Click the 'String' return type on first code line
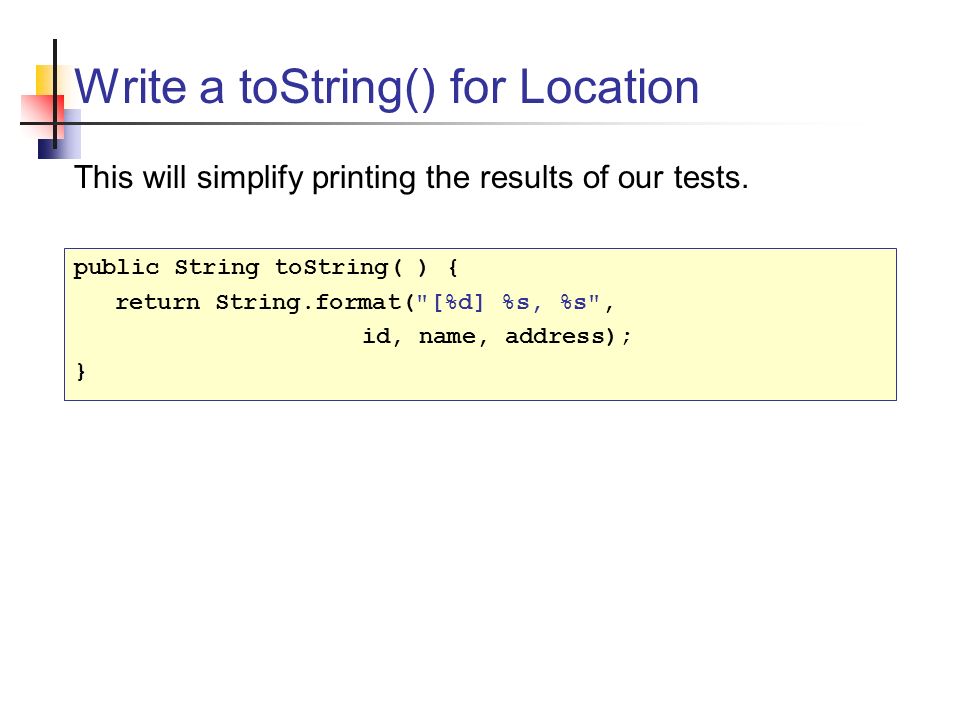Screen dimensions: 960x720 point(217,268)
